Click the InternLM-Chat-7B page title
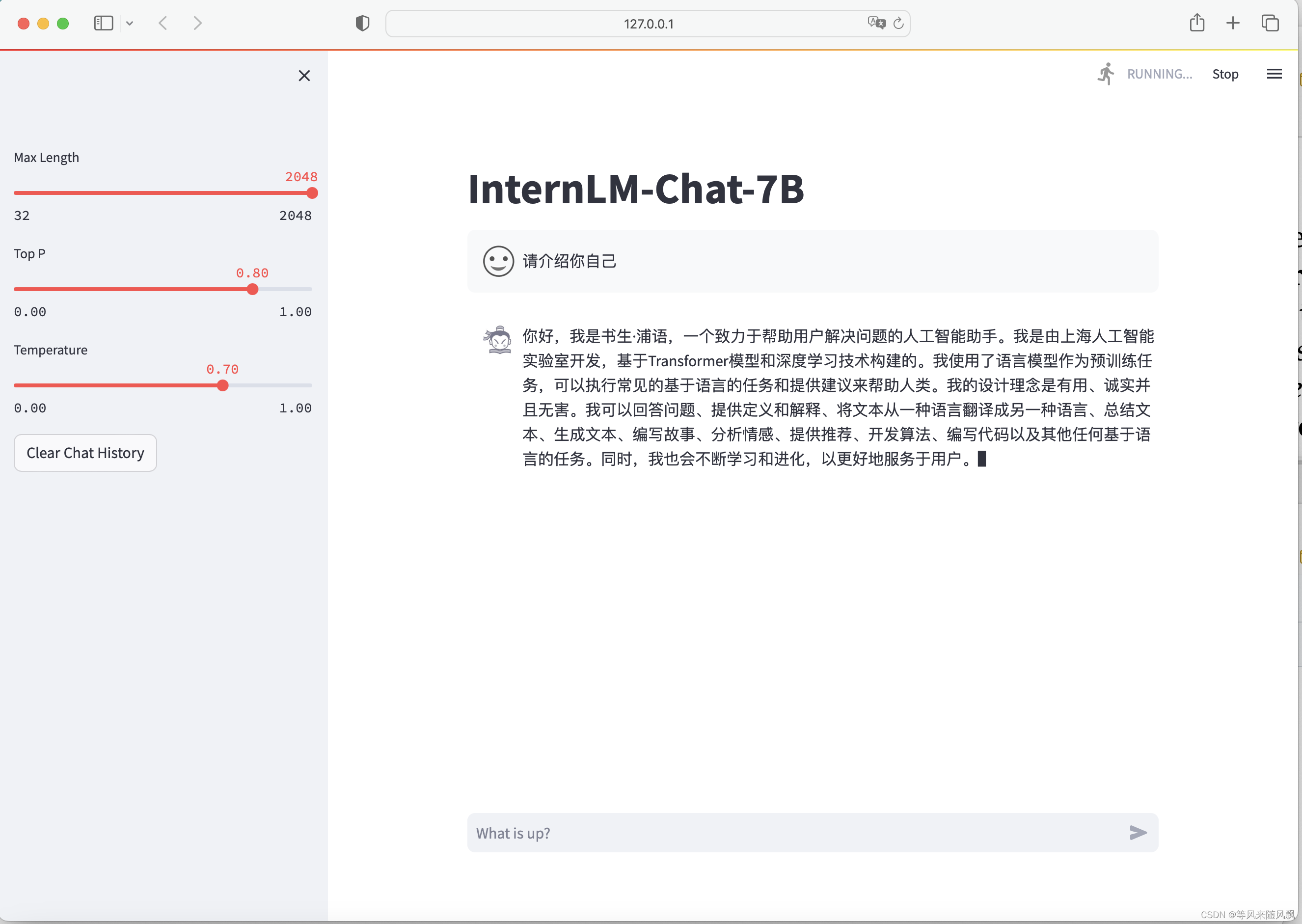This screenshot has width=1302, height=924. pos(635,190)
